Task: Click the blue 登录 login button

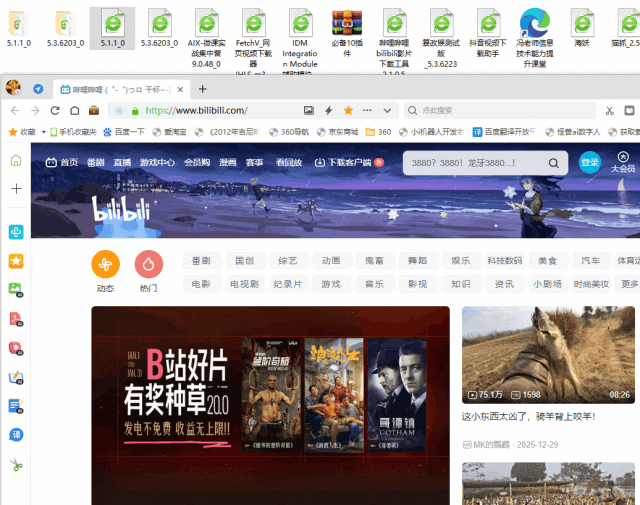Action: coord(590,162)
